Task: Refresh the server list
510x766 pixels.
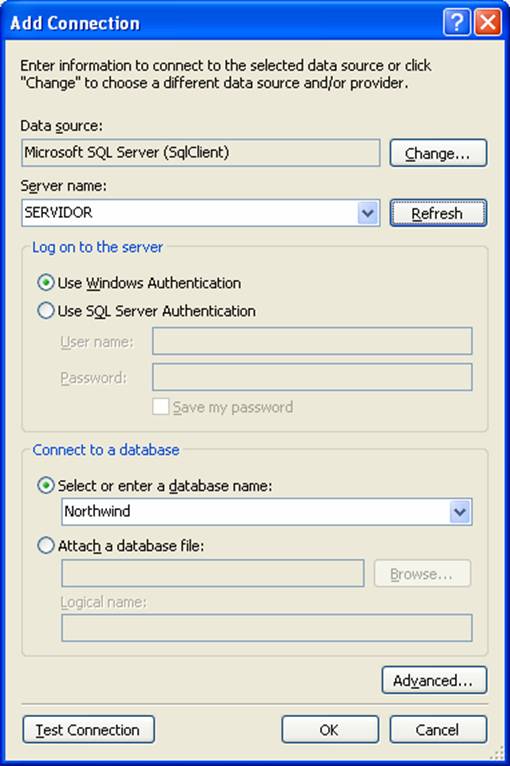Action: [438, 213]
